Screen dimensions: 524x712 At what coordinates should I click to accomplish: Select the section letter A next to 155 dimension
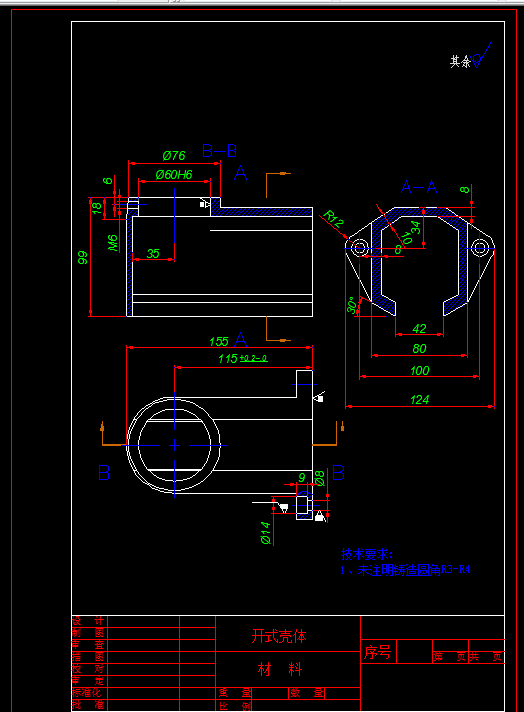pos(241,340)
